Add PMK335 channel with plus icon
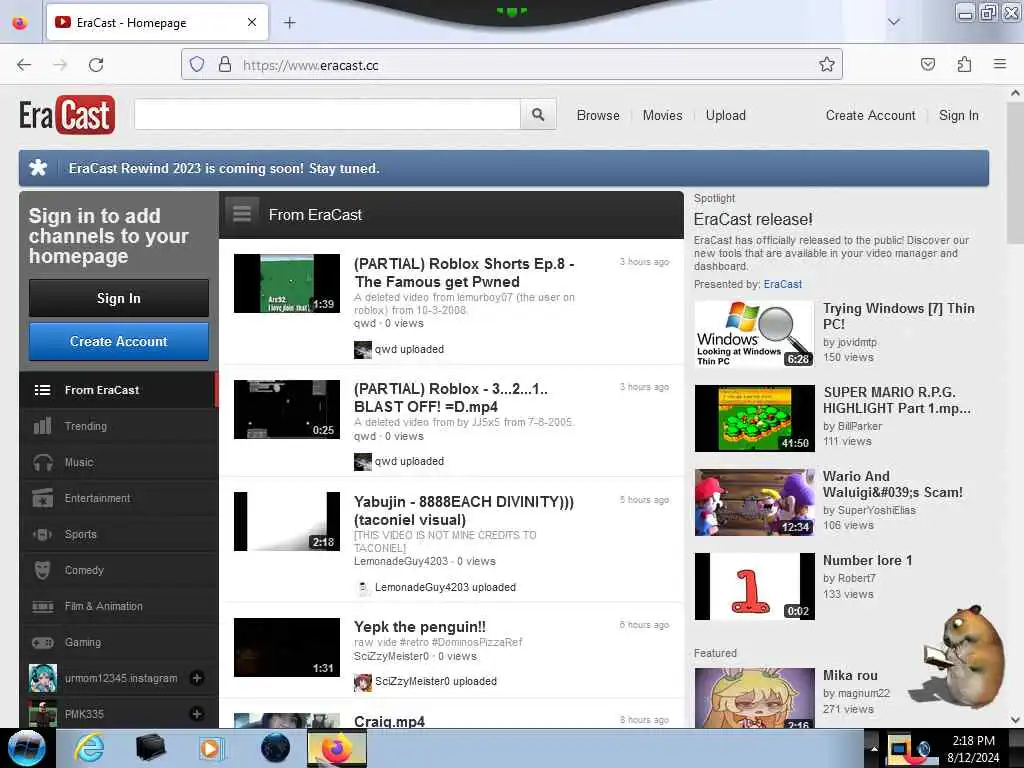 (197, 714)
